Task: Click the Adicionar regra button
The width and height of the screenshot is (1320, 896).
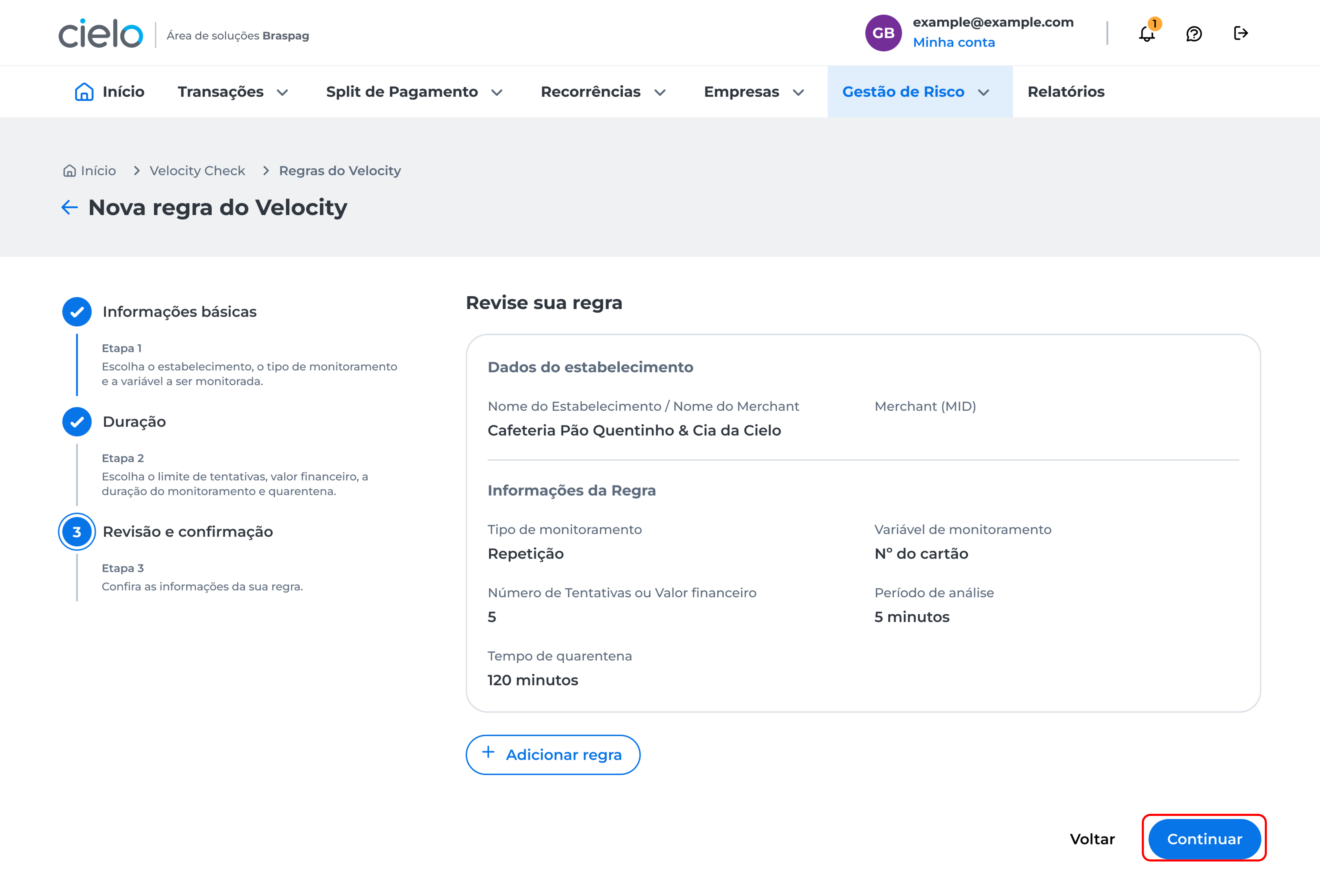Action: pyautogui.click(x=553, y=755)
